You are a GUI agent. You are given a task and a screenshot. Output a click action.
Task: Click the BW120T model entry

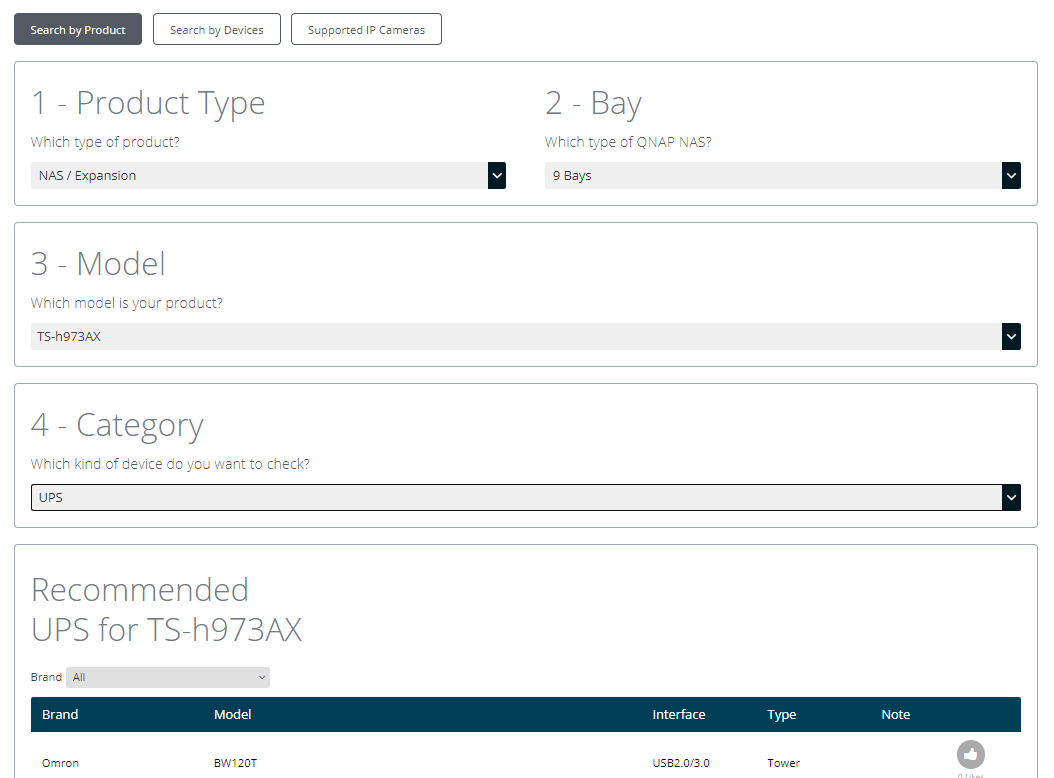point(235,763)
